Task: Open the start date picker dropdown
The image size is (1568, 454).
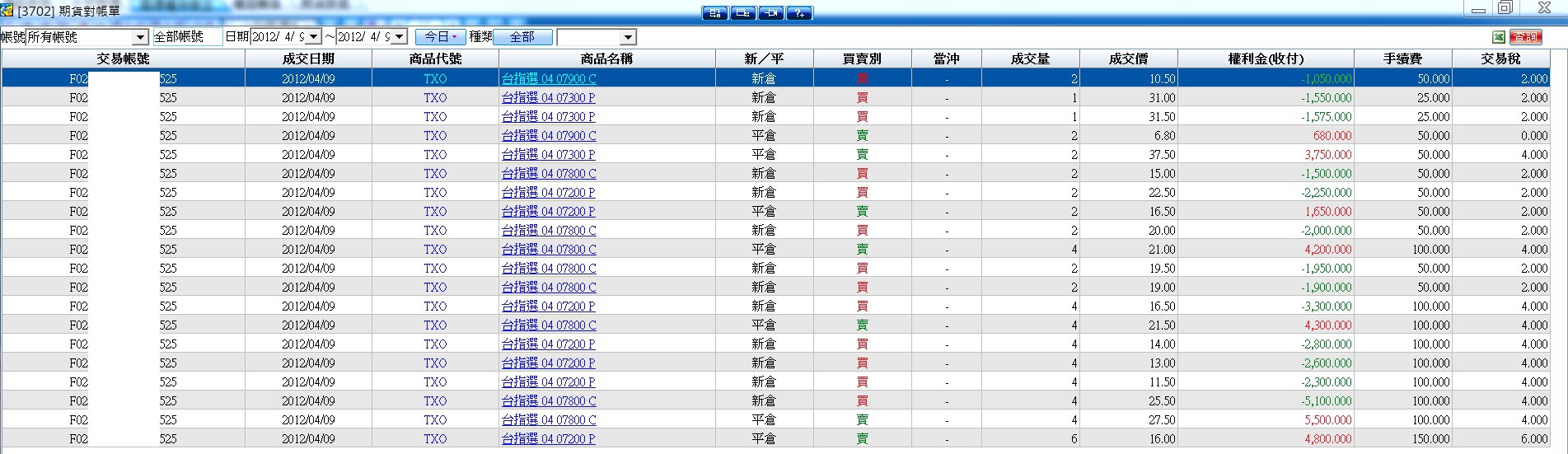Action: click(x=313, y=37)
